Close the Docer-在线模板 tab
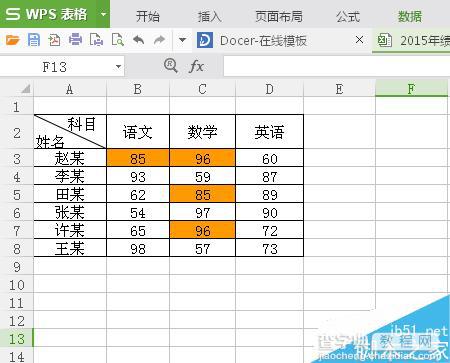 359,40
